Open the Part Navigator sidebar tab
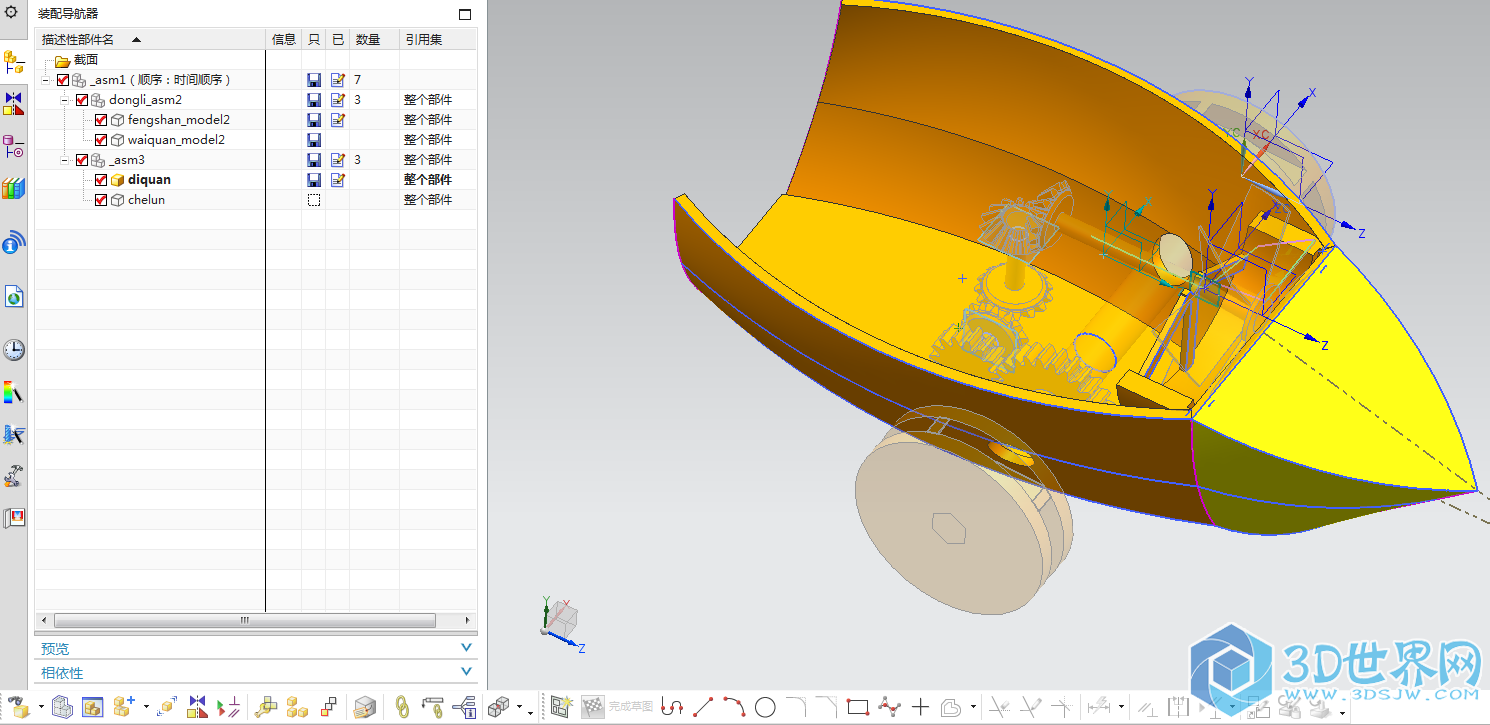 pyautogui.click(x=14, y=147)
